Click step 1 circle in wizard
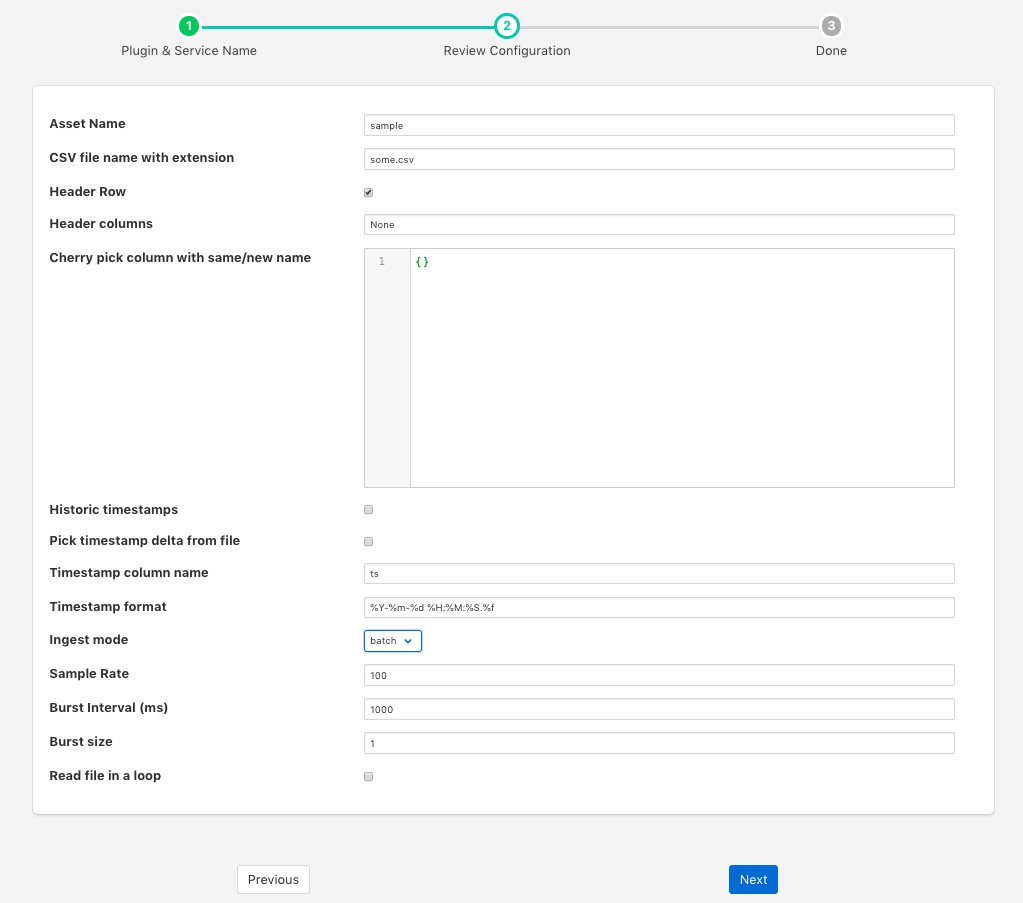 [189, 26]
